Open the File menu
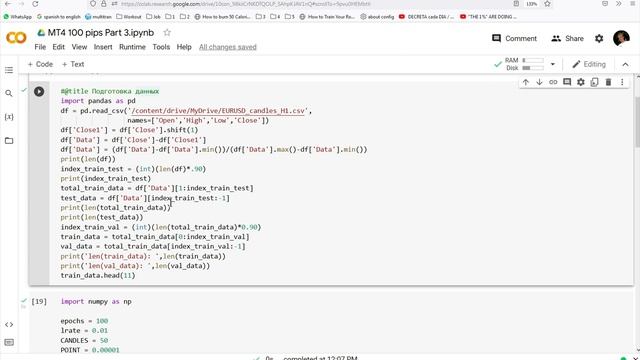The image size is (640, 360). point(40,47)
